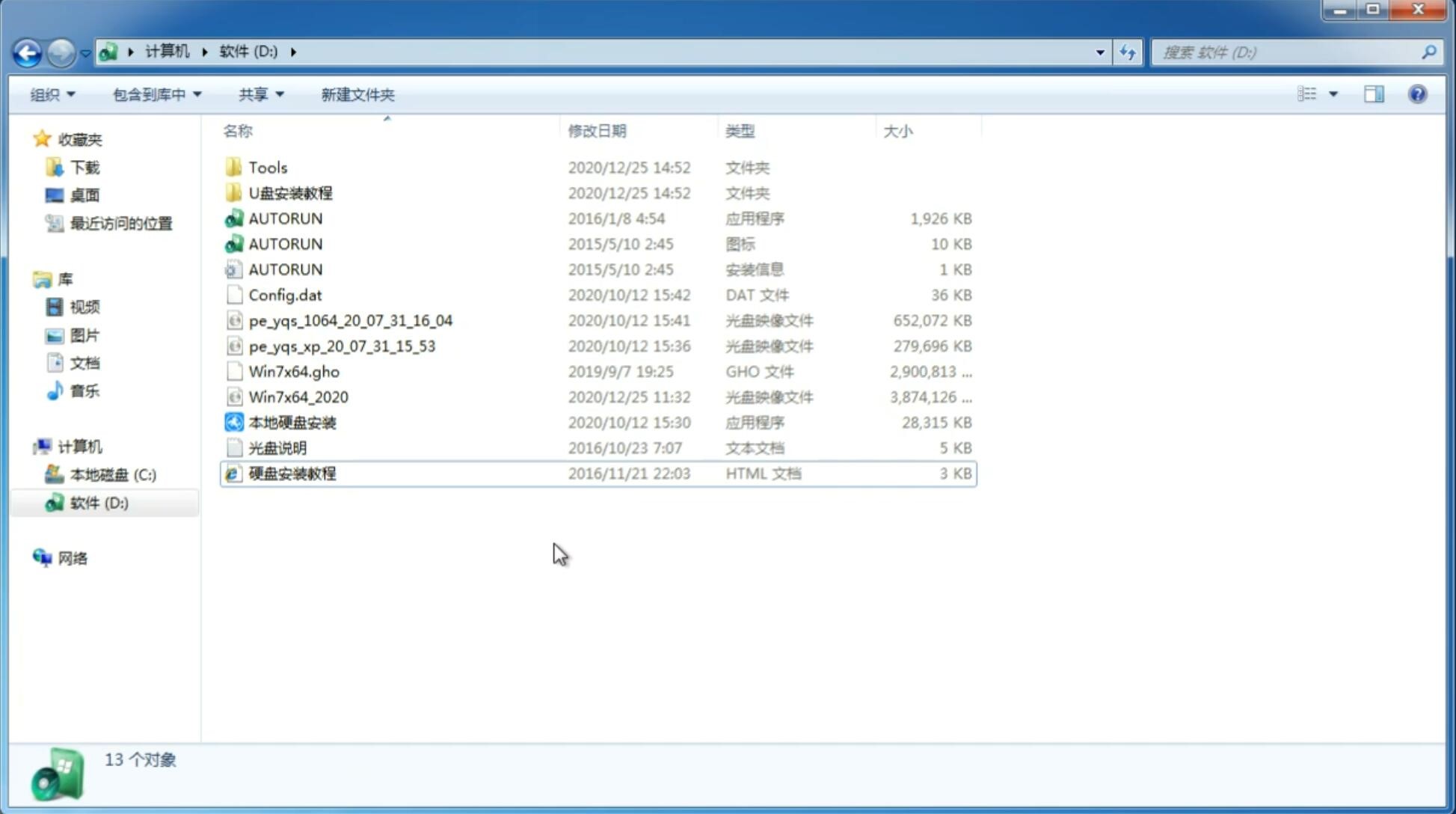Open pe_yqs_1064 disc image file
This screenshot has height=814, width=1456.
click(x=350, y=320)
